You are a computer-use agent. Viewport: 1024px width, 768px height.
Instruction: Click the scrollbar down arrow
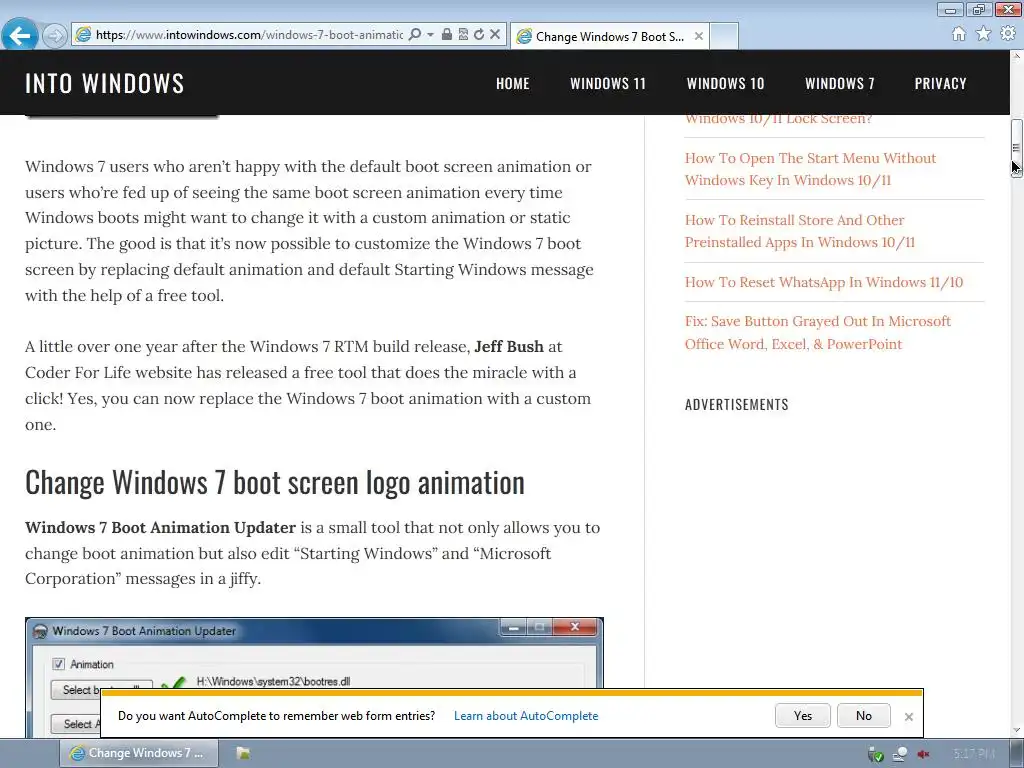[1017, 730]
